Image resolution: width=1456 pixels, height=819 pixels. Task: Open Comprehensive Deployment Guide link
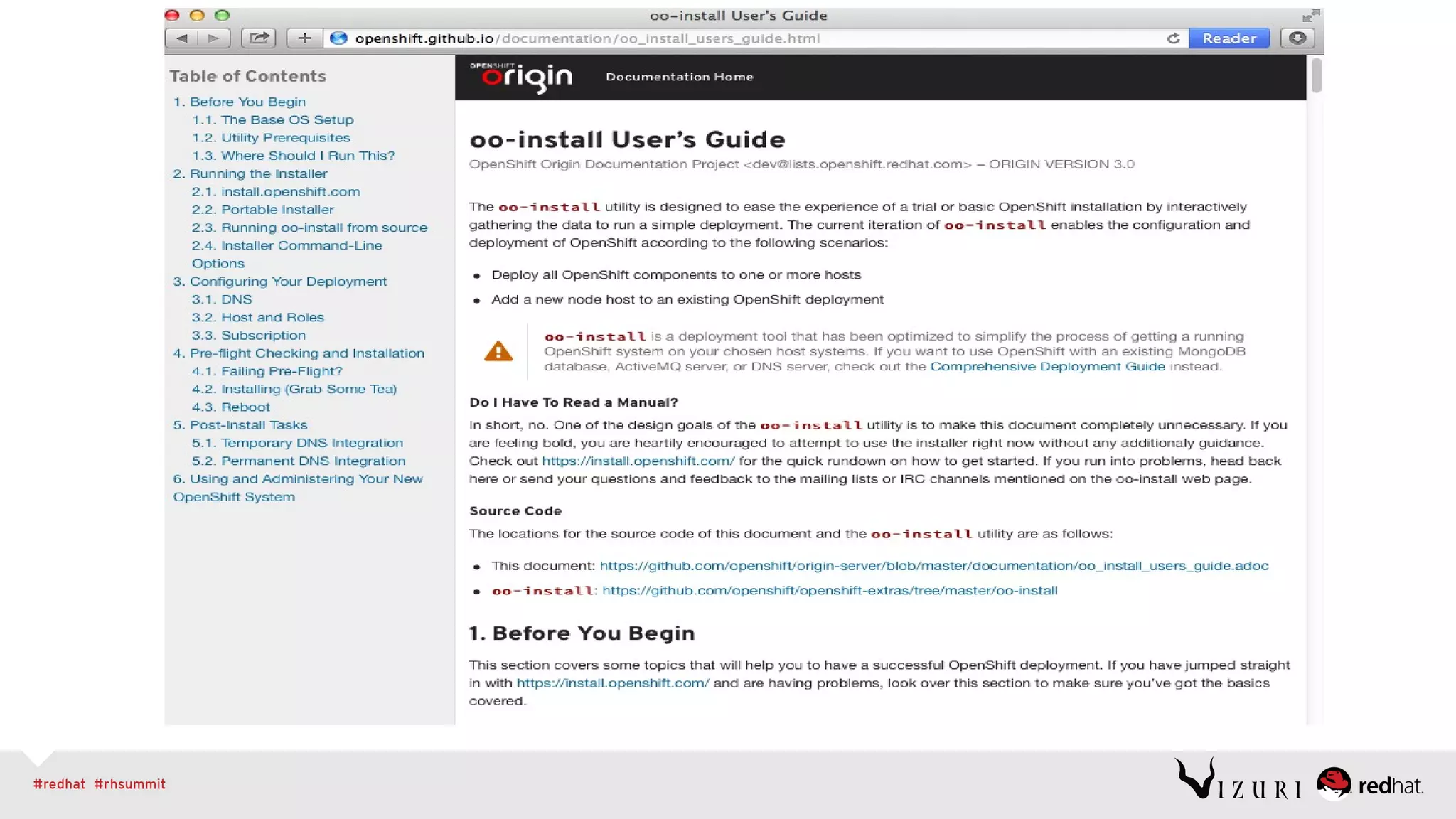pos(1047,367)
